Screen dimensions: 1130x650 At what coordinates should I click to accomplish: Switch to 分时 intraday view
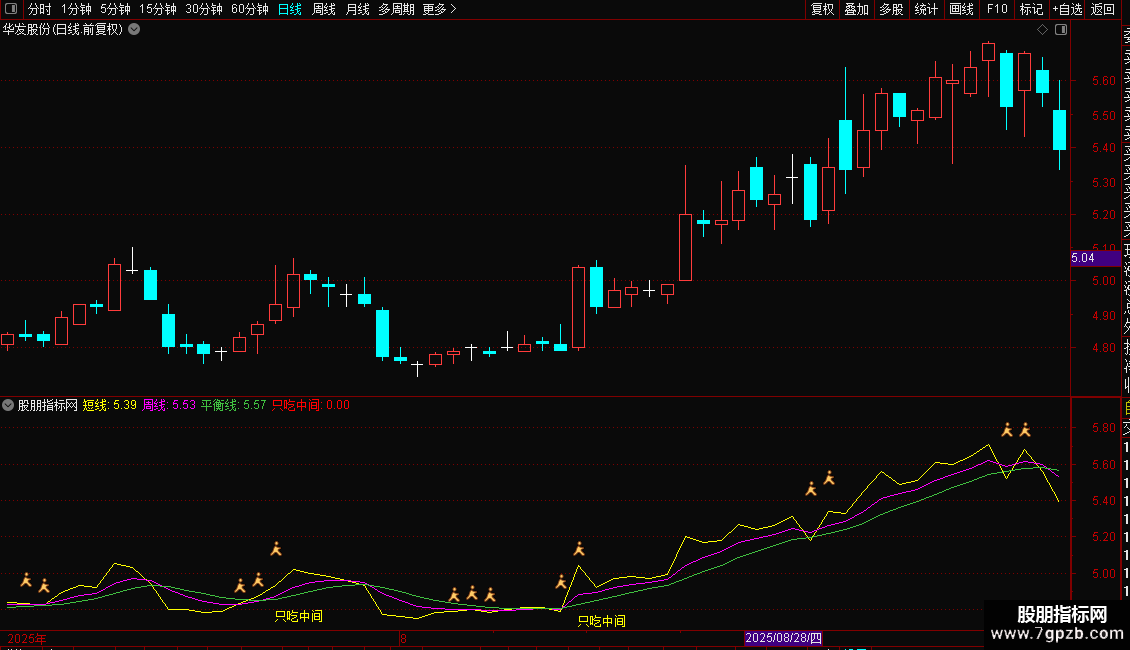coord(40,9)
